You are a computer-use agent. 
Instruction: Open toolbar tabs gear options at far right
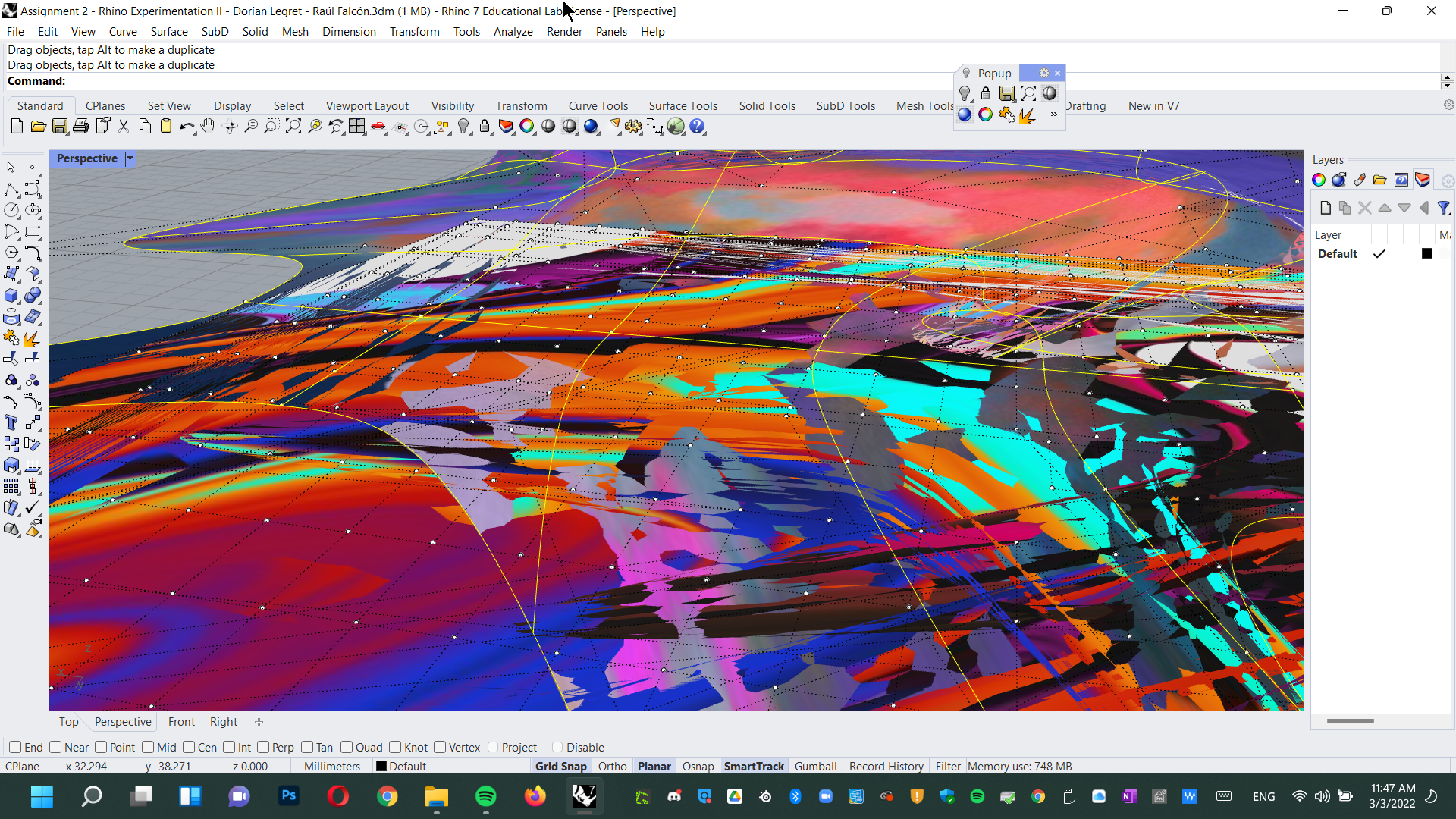(x=1448, y=105)
